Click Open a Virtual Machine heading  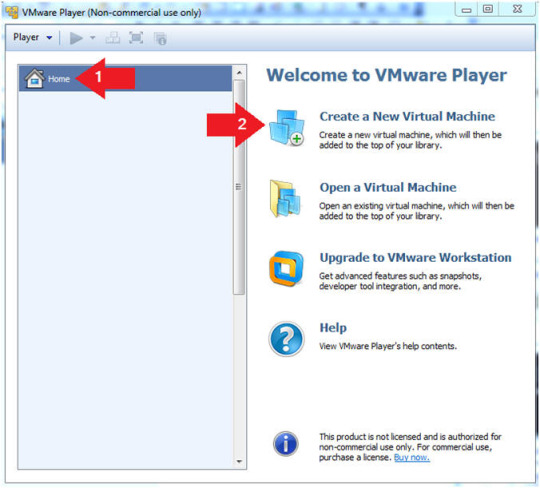(x=388, y=187)
